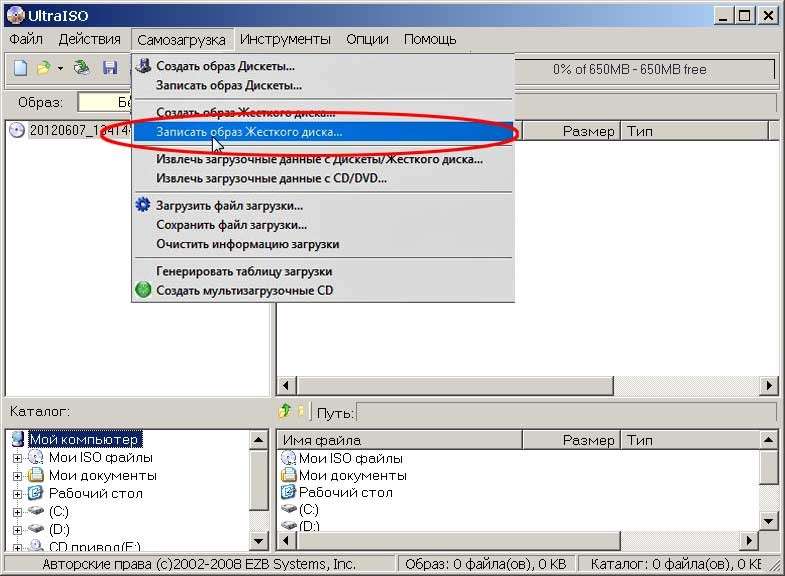Select Записать образ Жесткого диска entry
Screen dimensions: 785x576
(323, 132)
